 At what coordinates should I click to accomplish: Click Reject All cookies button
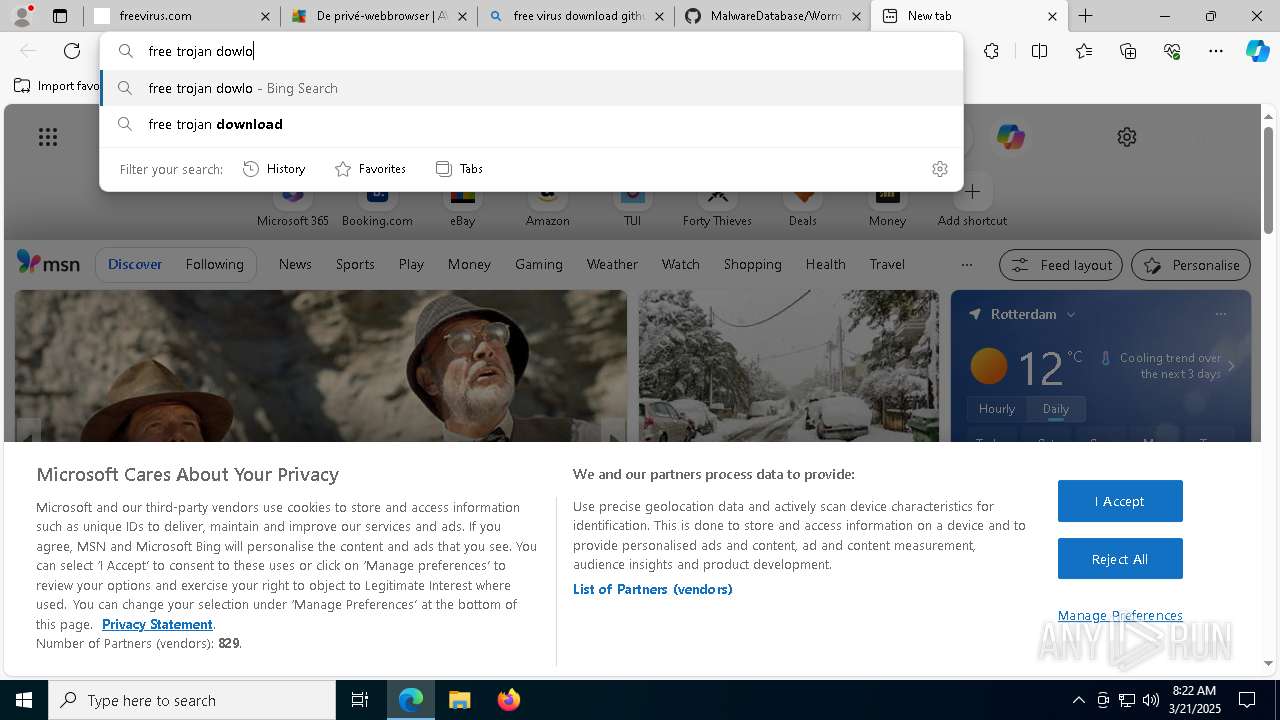pyautogui.click(x=1120, y=559)
